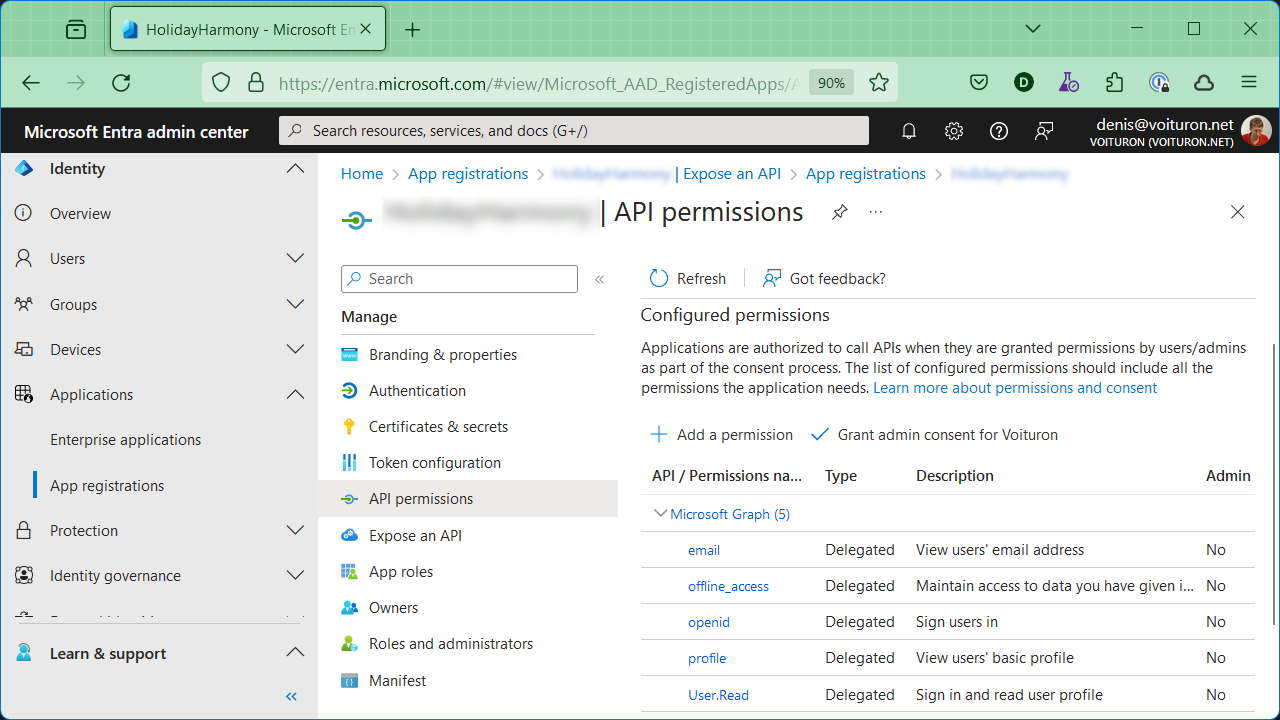The image size is (1280, 720).
Task: Open the User.Read permission
Action: [718, 695]
